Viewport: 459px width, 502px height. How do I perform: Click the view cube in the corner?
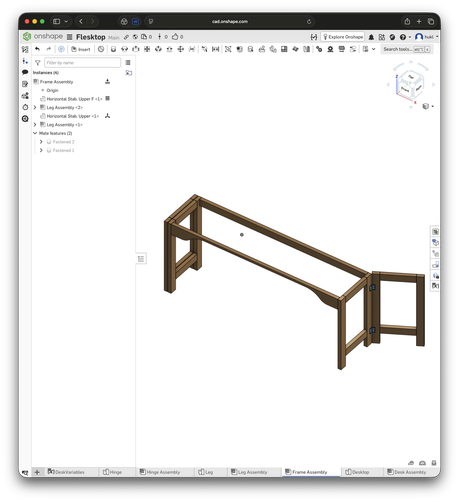click(411, 85)
